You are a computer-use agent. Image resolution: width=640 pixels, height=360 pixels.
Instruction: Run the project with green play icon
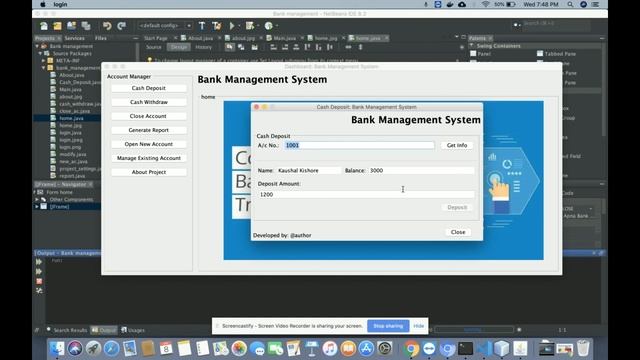tap(231, 26)
